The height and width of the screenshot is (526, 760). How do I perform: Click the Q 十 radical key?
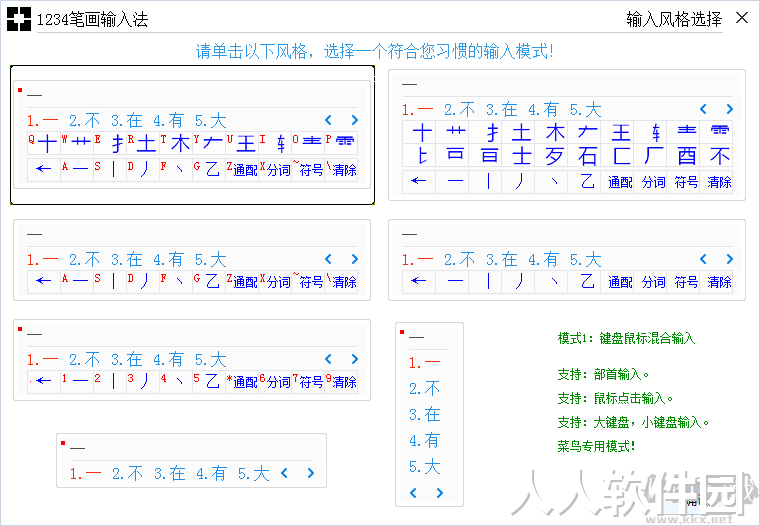coord(44,143)
